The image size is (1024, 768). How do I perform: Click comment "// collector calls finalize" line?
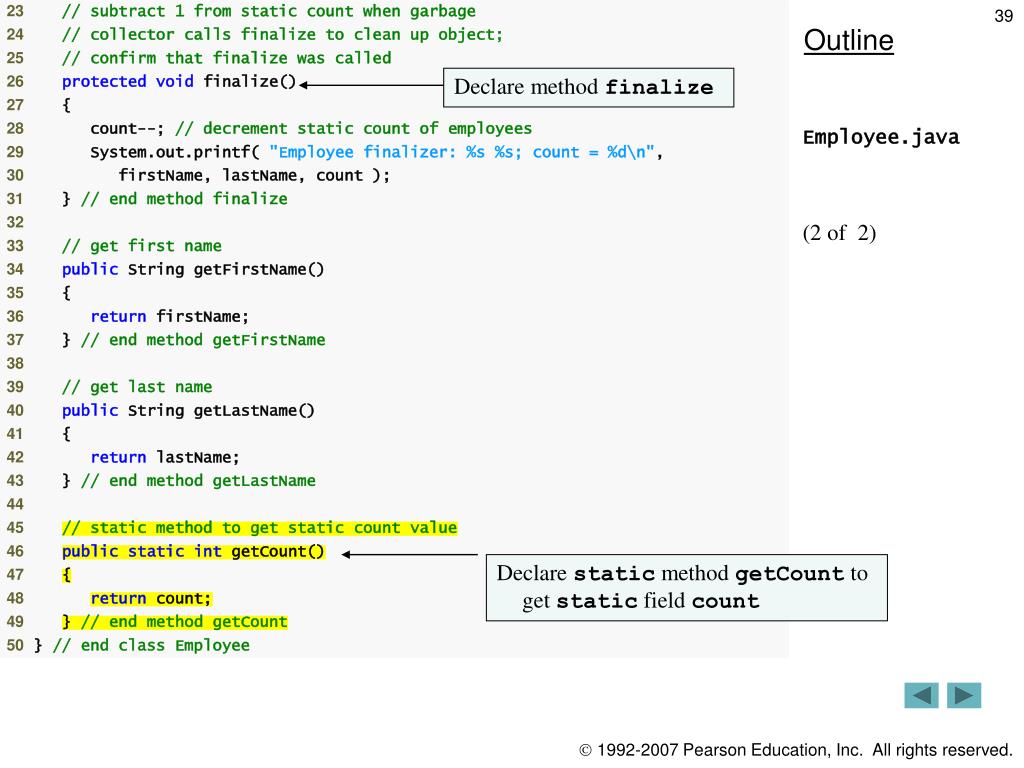(282, 35)
